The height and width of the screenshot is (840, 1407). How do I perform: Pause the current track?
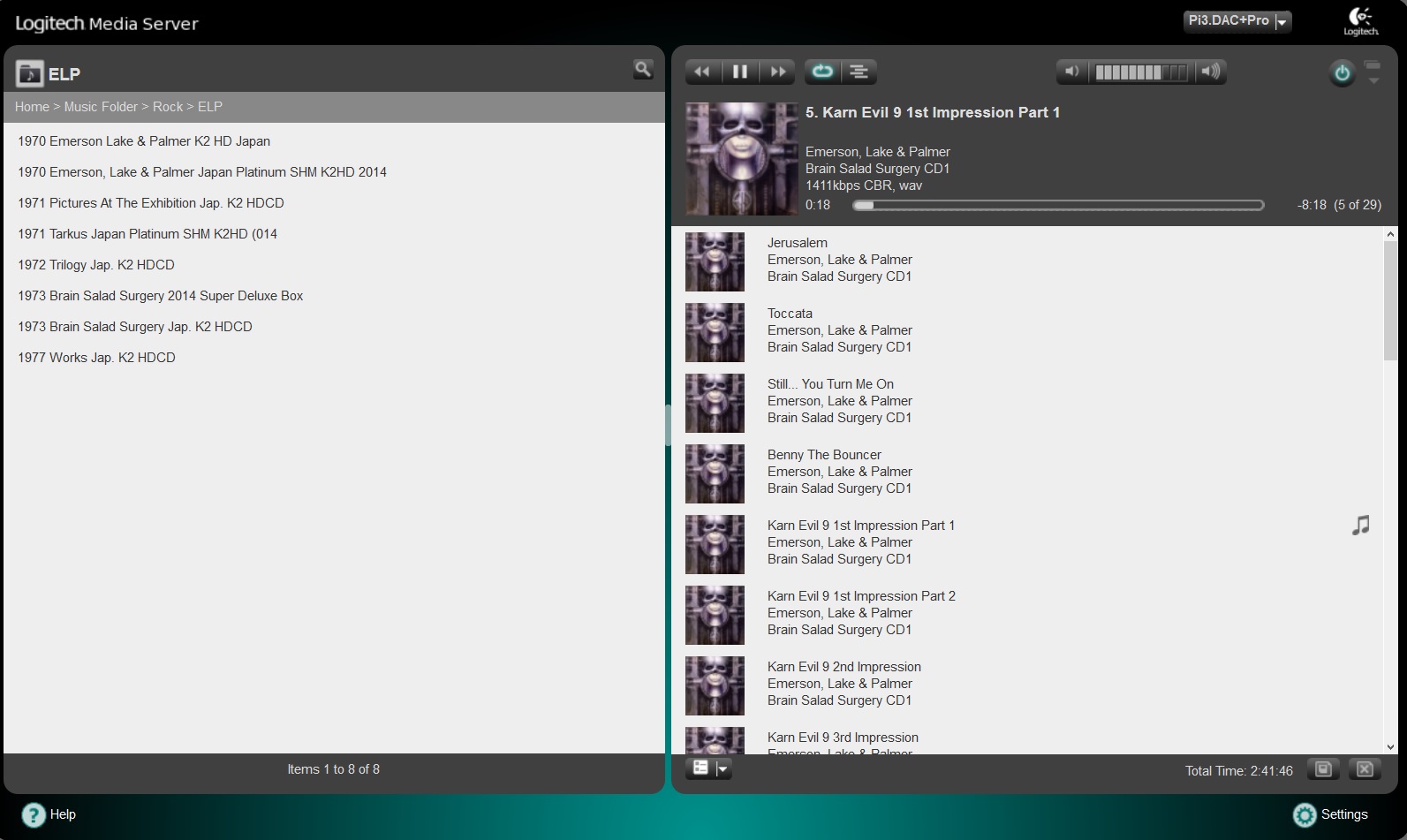point(740,72)
